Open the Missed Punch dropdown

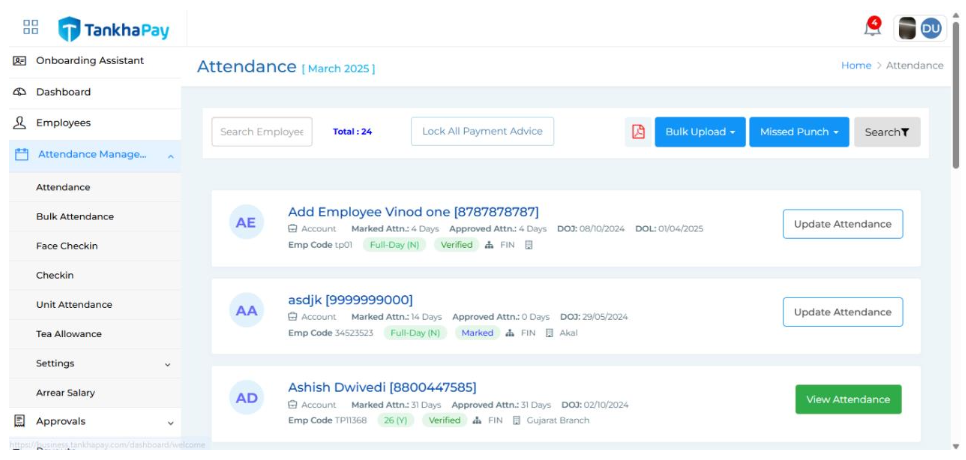pyautogui.click(x=798, y=132)
